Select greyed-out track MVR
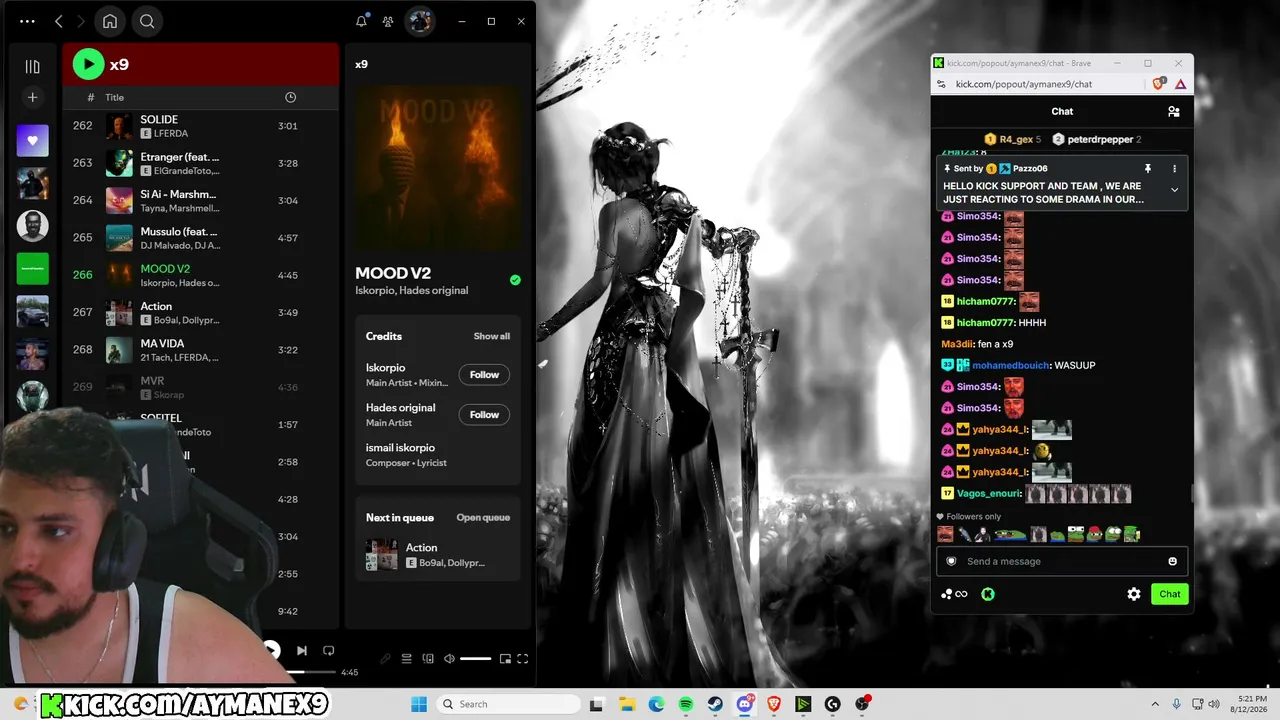This screenshot has height=720, width=1280. tap(200, 387)
